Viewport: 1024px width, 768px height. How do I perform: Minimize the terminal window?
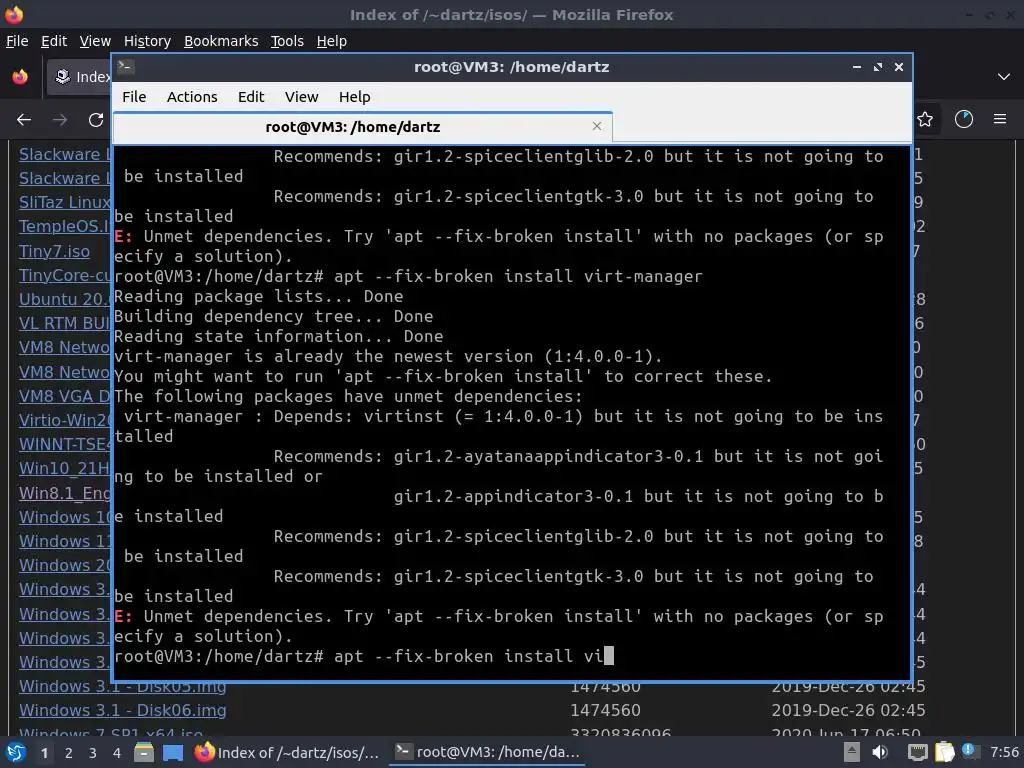click(857, 67)
